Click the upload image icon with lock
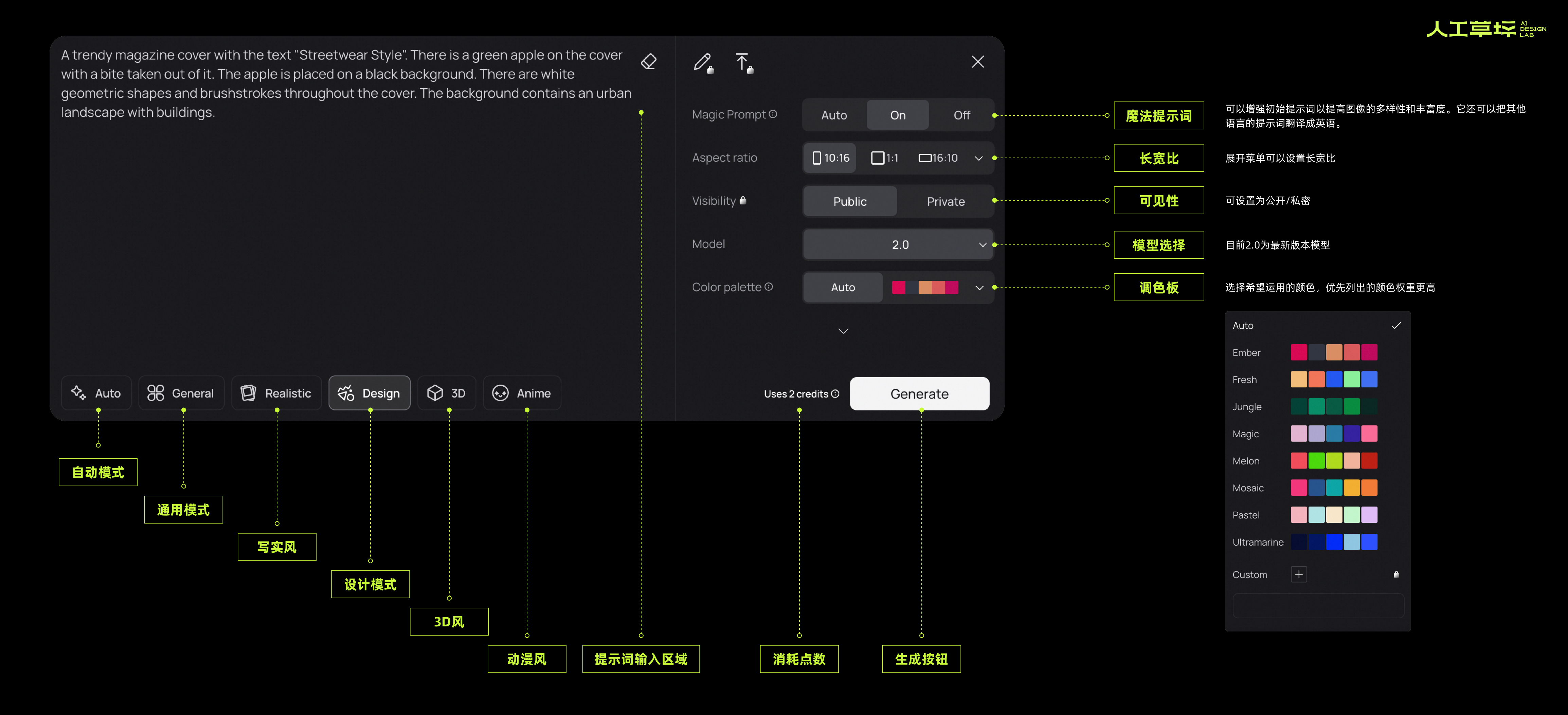The width and height of the screenshot is (1568, 715). (743, 62)
